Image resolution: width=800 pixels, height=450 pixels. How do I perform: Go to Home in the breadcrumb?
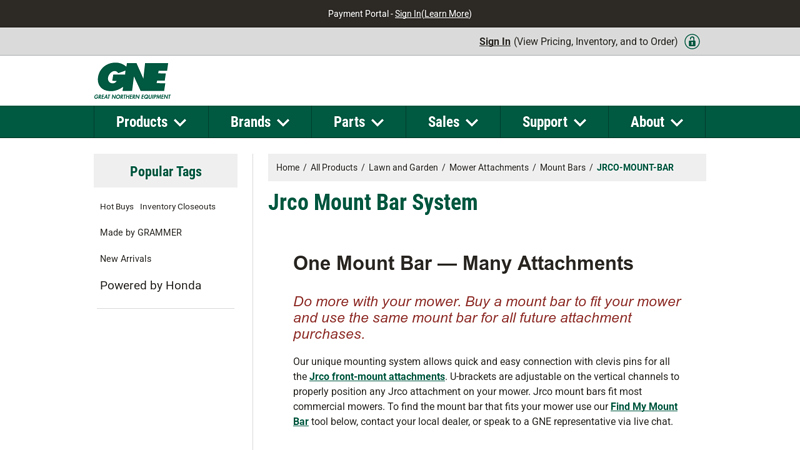pyautogui.click(x=288, y=167)
